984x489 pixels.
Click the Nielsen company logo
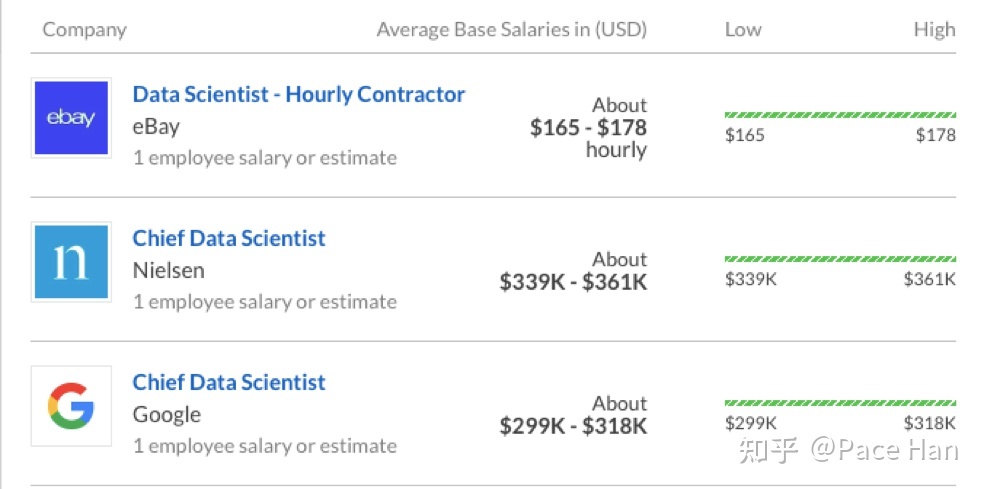click(x=71, y=261)
